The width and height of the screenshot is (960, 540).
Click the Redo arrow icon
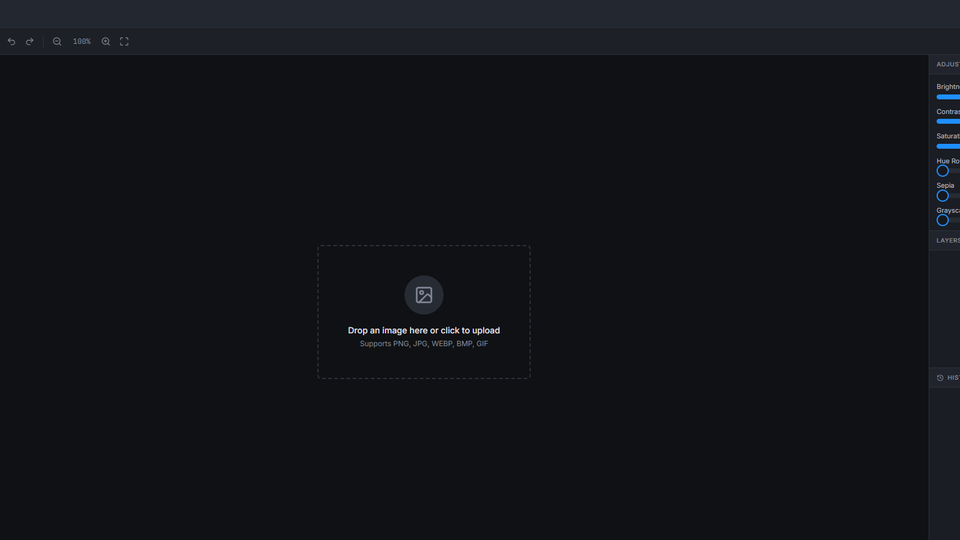(30, 42)
